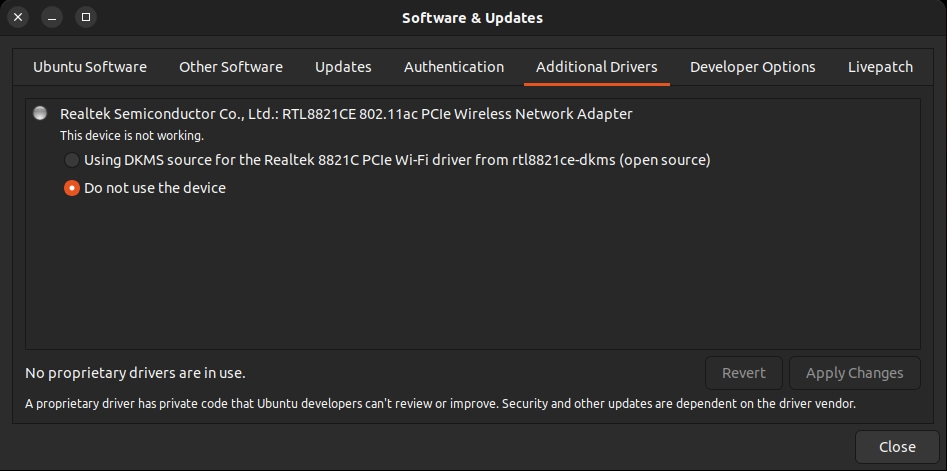Click the 'This device is not working.' text
Screen dimensions: 947x471
132,136
